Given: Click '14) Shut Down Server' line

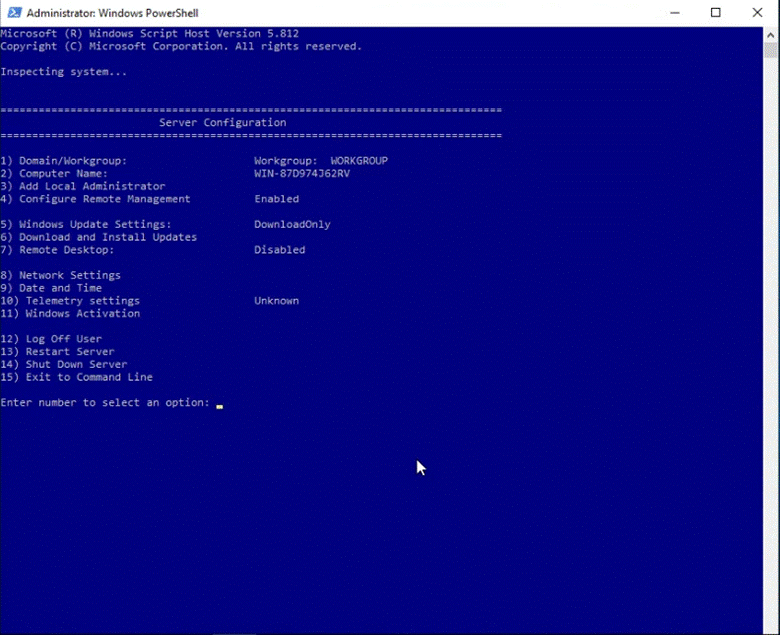Looking at the screenshot, I should 64,364.
